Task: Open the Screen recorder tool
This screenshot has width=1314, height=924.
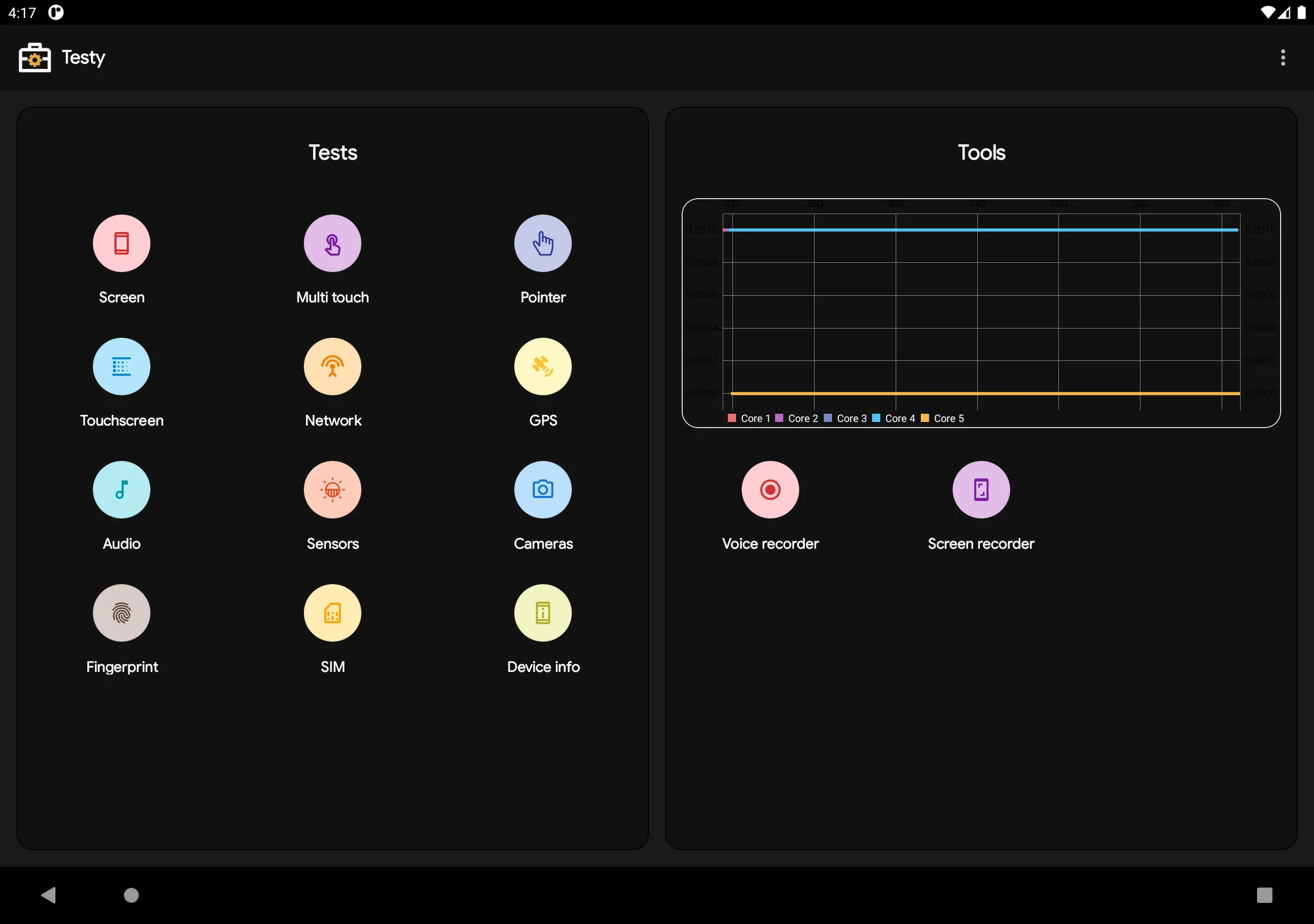Action: tap(980, 490)
